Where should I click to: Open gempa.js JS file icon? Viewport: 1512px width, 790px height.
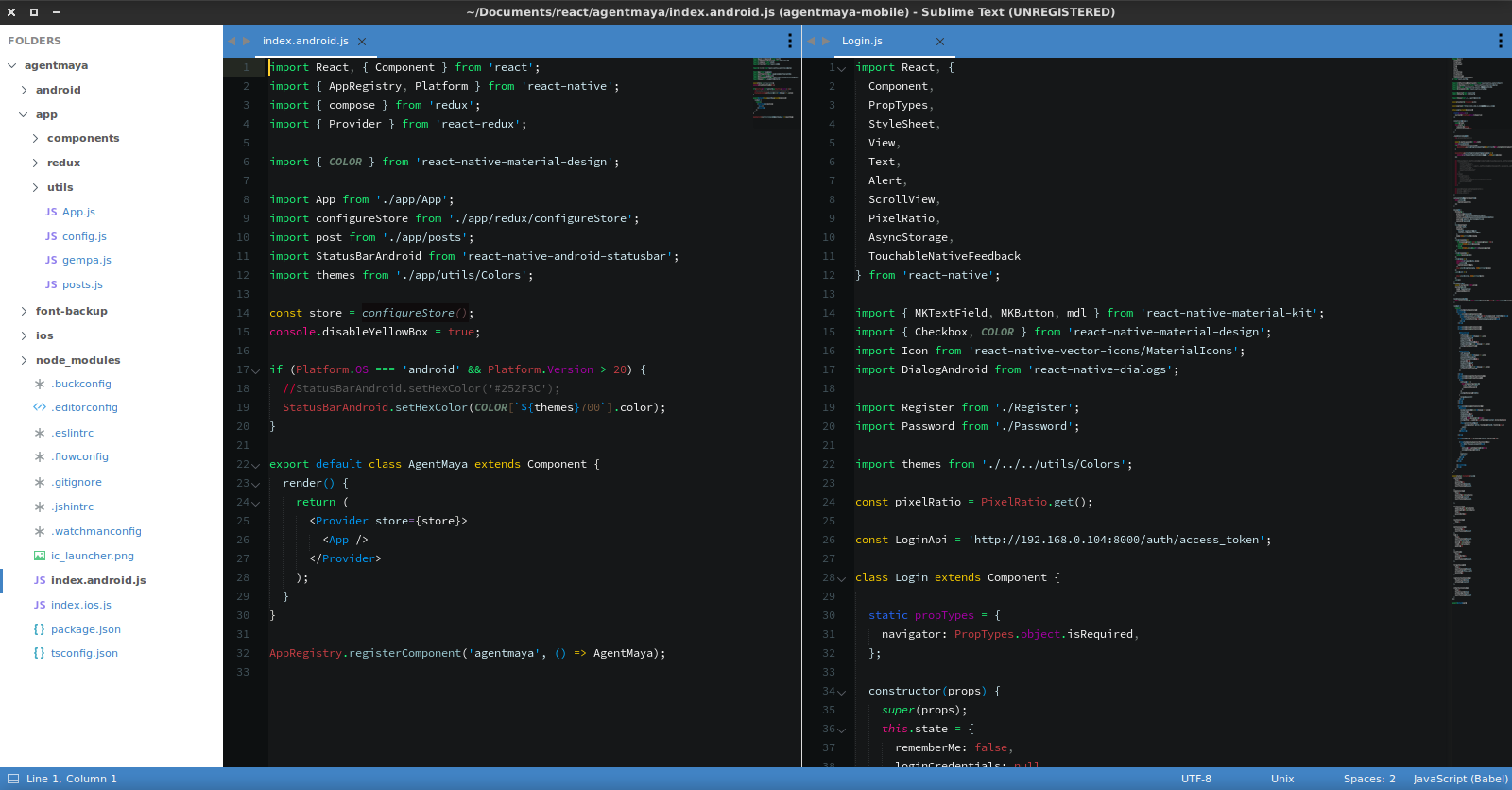point(51,261)
